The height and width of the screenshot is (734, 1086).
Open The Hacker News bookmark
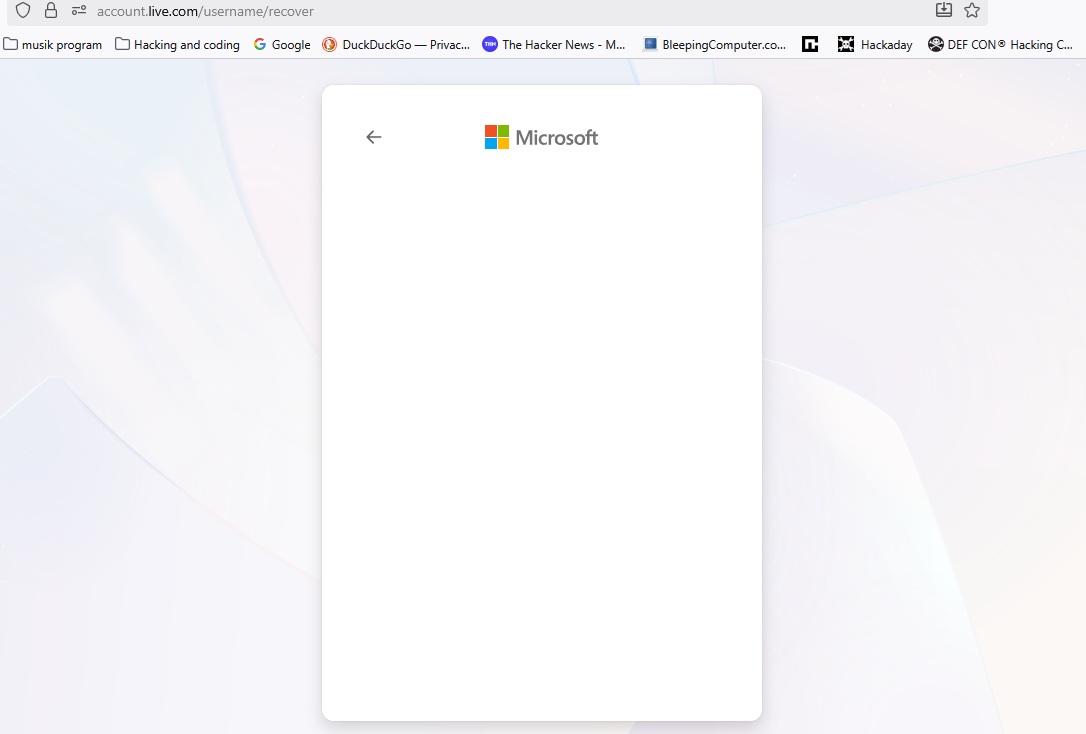554,44
